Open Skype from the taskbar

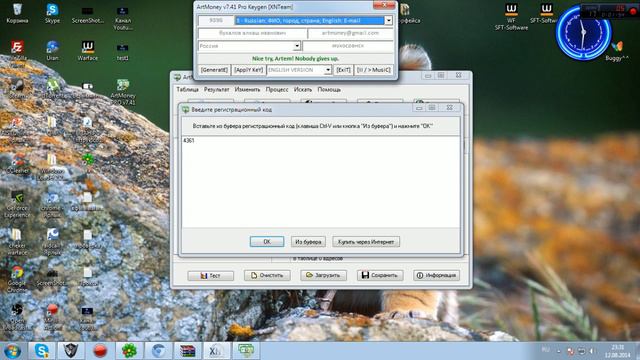coord(42,351)
